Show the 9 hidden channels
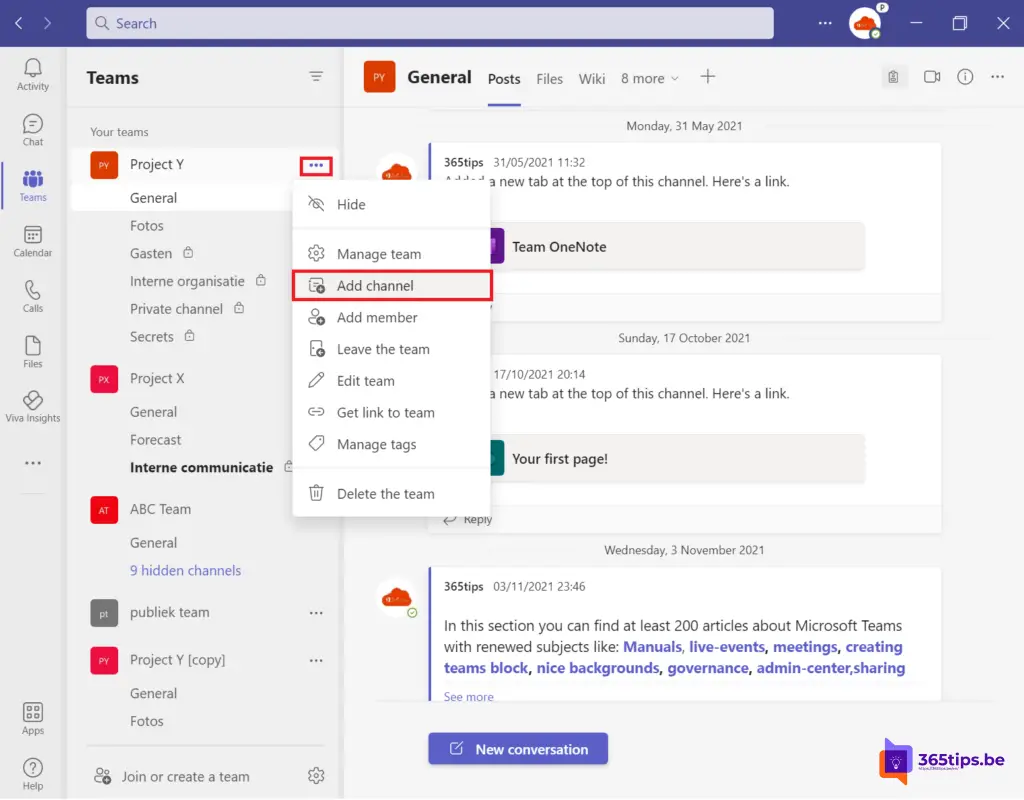Viewport: 1024px width, 800px height. tap(185, 571)
